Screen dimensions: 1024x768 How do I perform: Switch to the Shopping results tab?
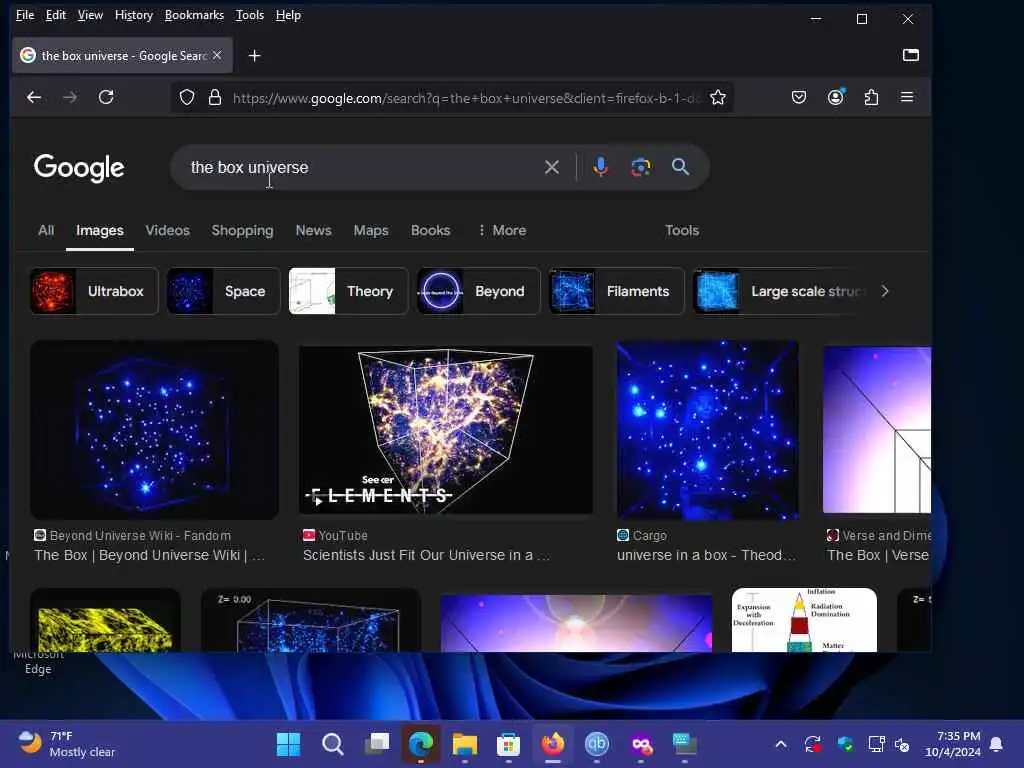tap(242, 231)
